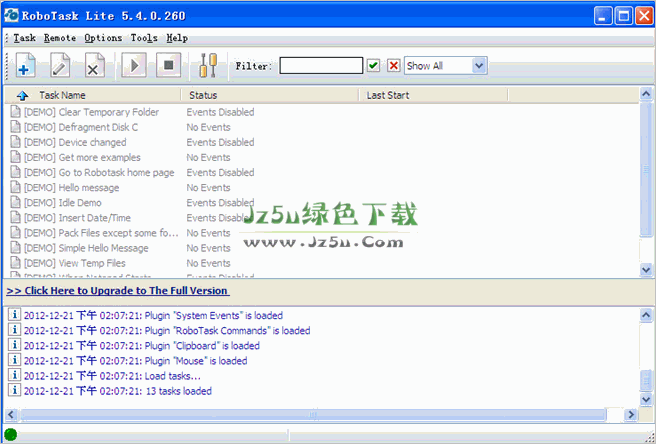Viewport: 656px width, 444px height.
Task: Select the log entry about RoboTask Commands plugin
Action: click(167, 331)
